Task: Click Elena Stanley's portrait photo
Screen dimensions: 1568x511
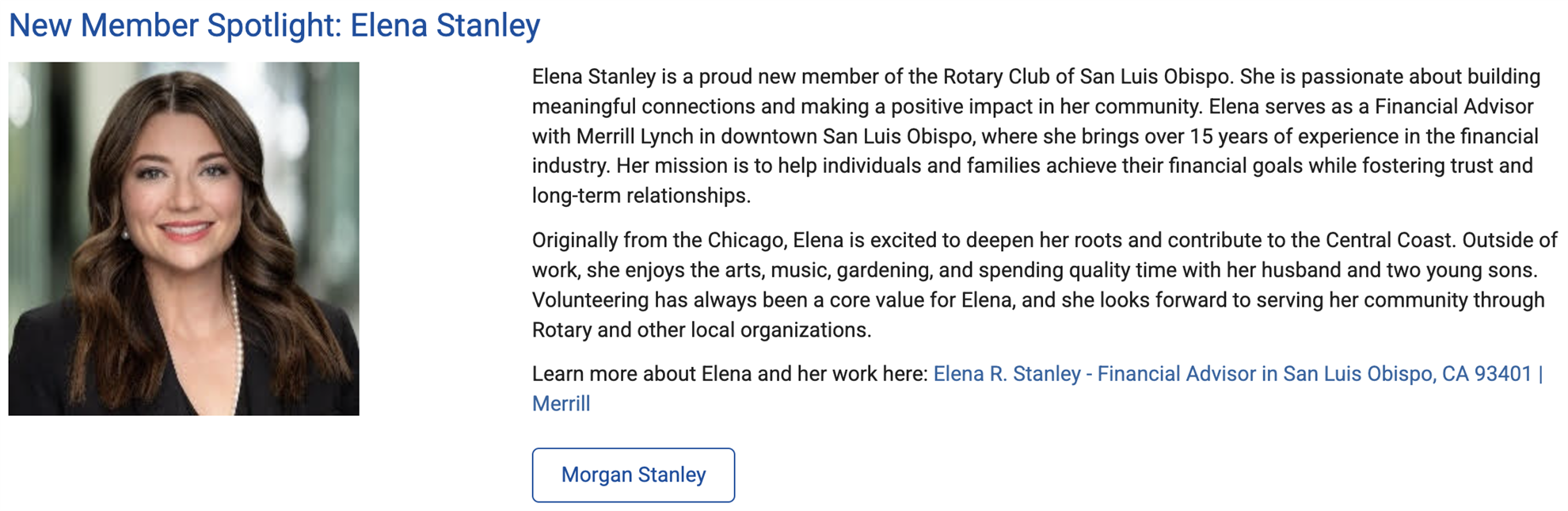Action: (184, 238)
